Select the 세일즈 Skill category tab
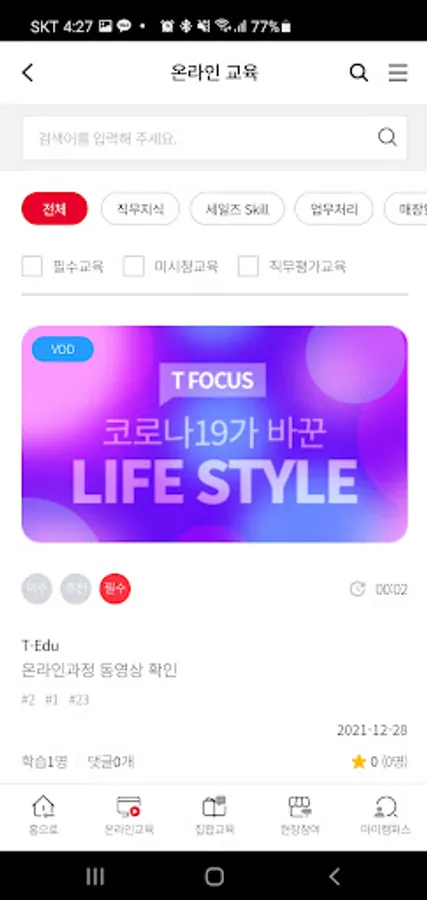Viewport: 427px width, 900px height. (x=237, y=209)
